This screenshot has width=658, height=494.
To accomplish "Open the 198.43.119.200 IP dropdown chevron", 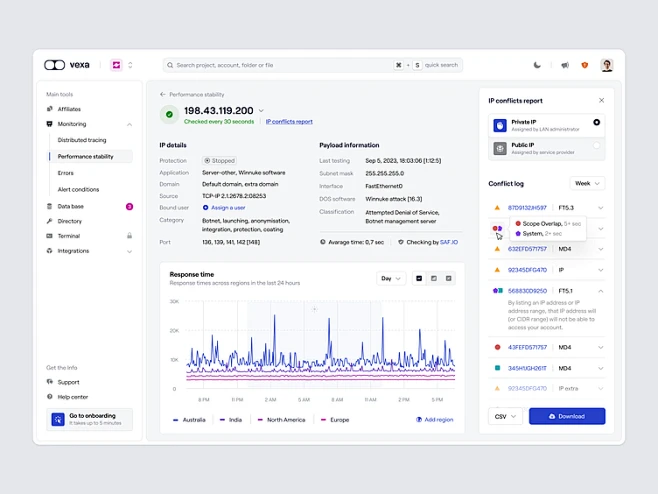I will [261, 111].
